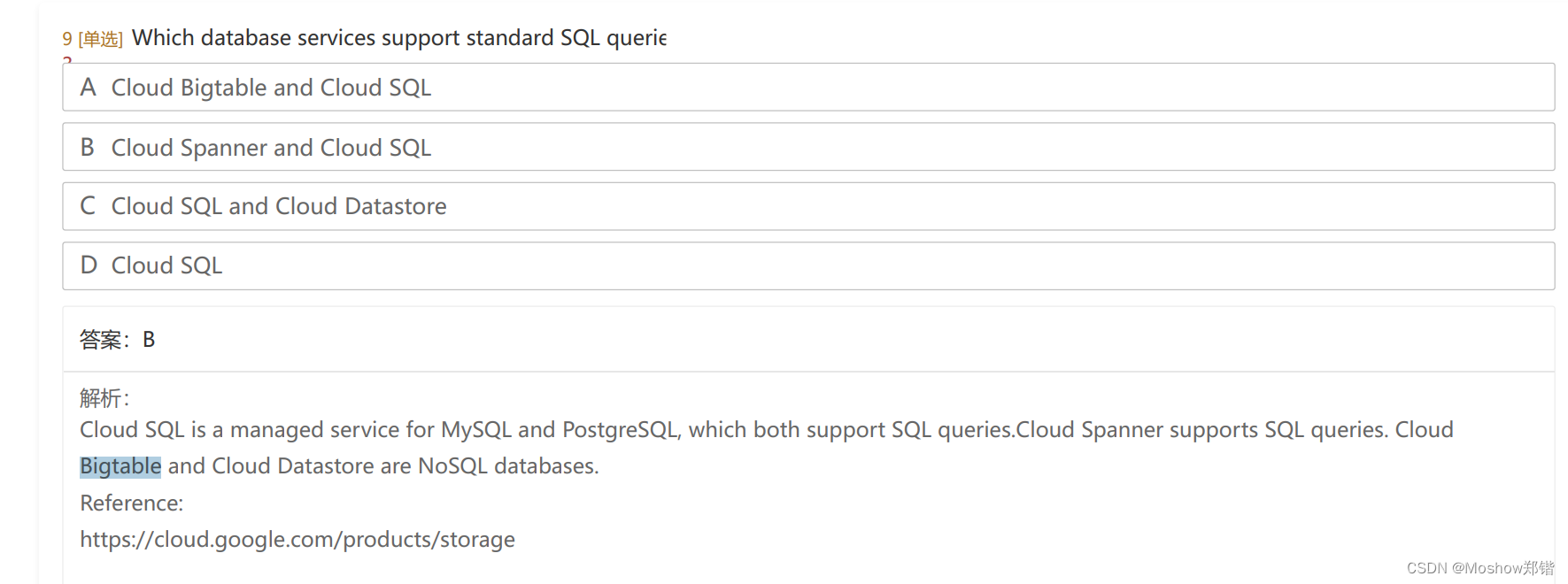Click the letter A option marker
The height and width of the screenshot is (584, 1568).
tap(88, 88)
